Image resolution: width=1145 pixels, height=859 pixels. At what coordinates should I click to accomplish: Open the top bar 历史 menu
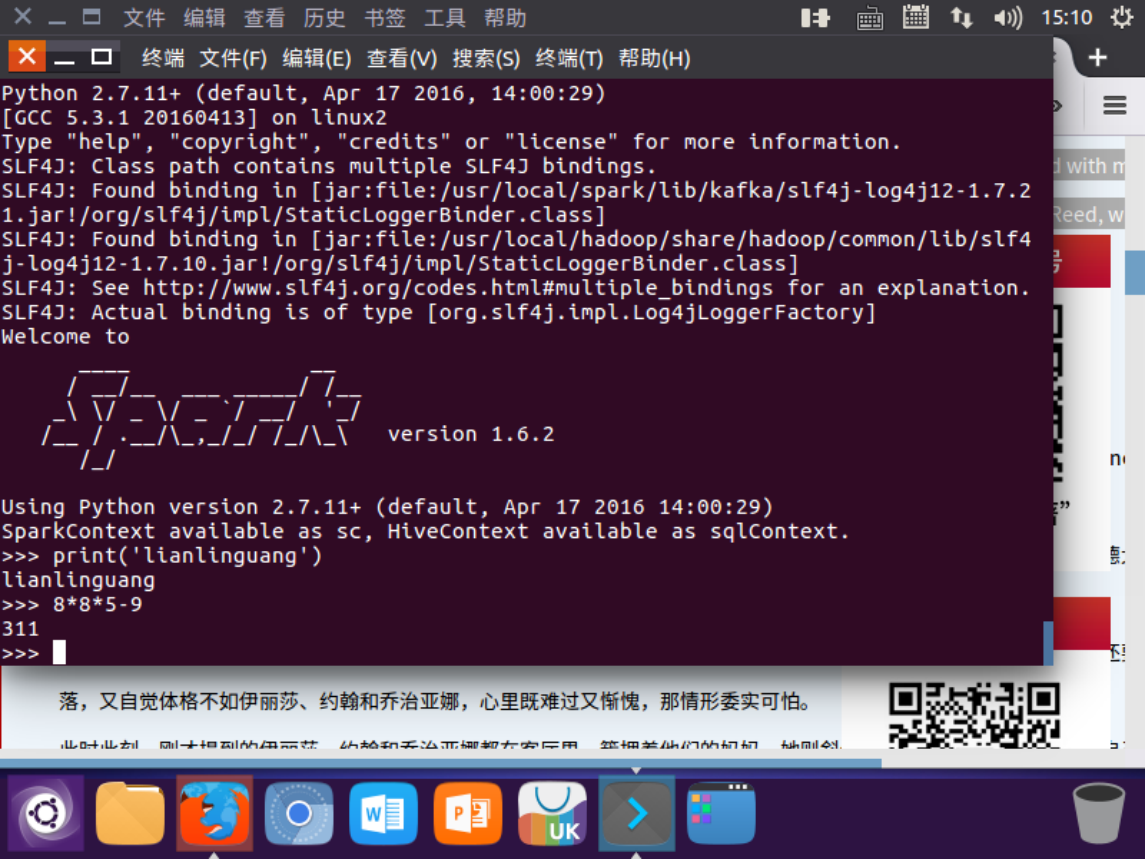click(x=324, y=17)
